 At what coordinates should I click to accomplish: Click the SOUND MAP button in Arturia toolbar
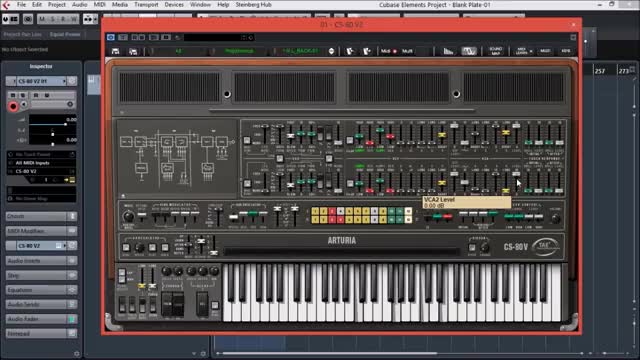[496, 51]
